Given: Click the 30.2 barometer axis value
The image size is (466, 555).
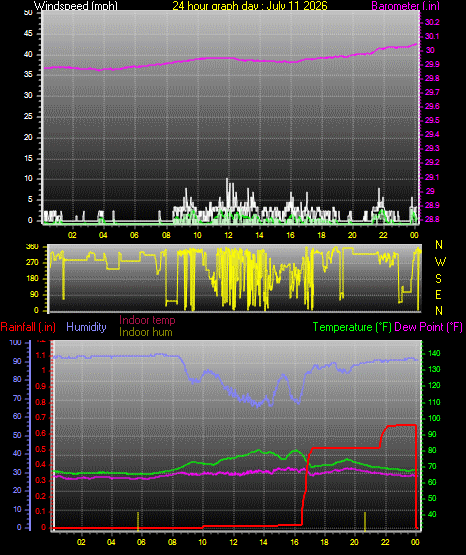Looking at the screenshot, I should coord(432,22).
